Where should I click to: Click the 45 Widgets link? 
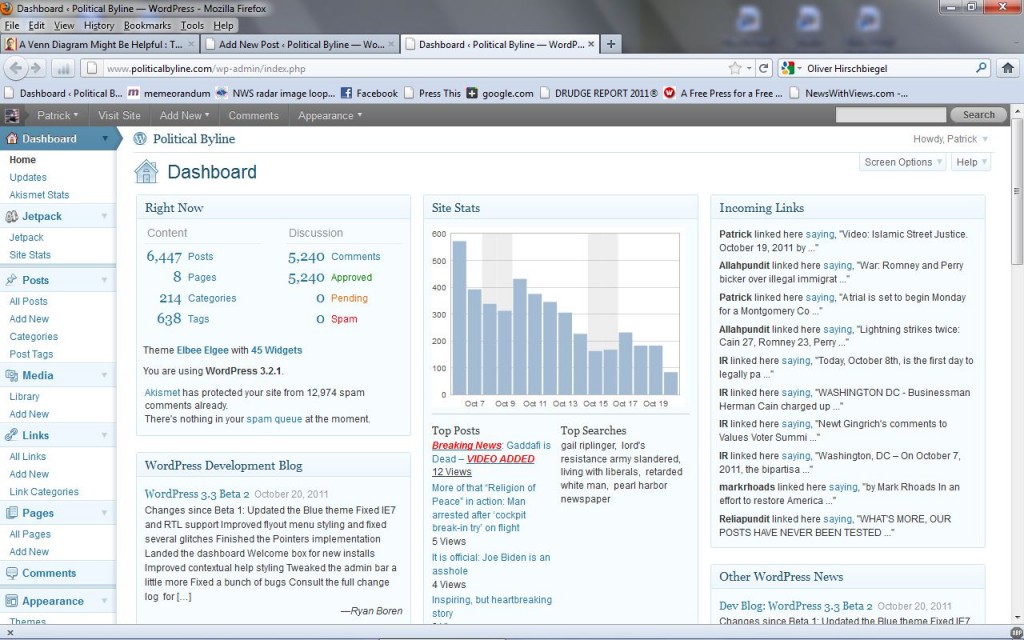[x=276, y=350]
